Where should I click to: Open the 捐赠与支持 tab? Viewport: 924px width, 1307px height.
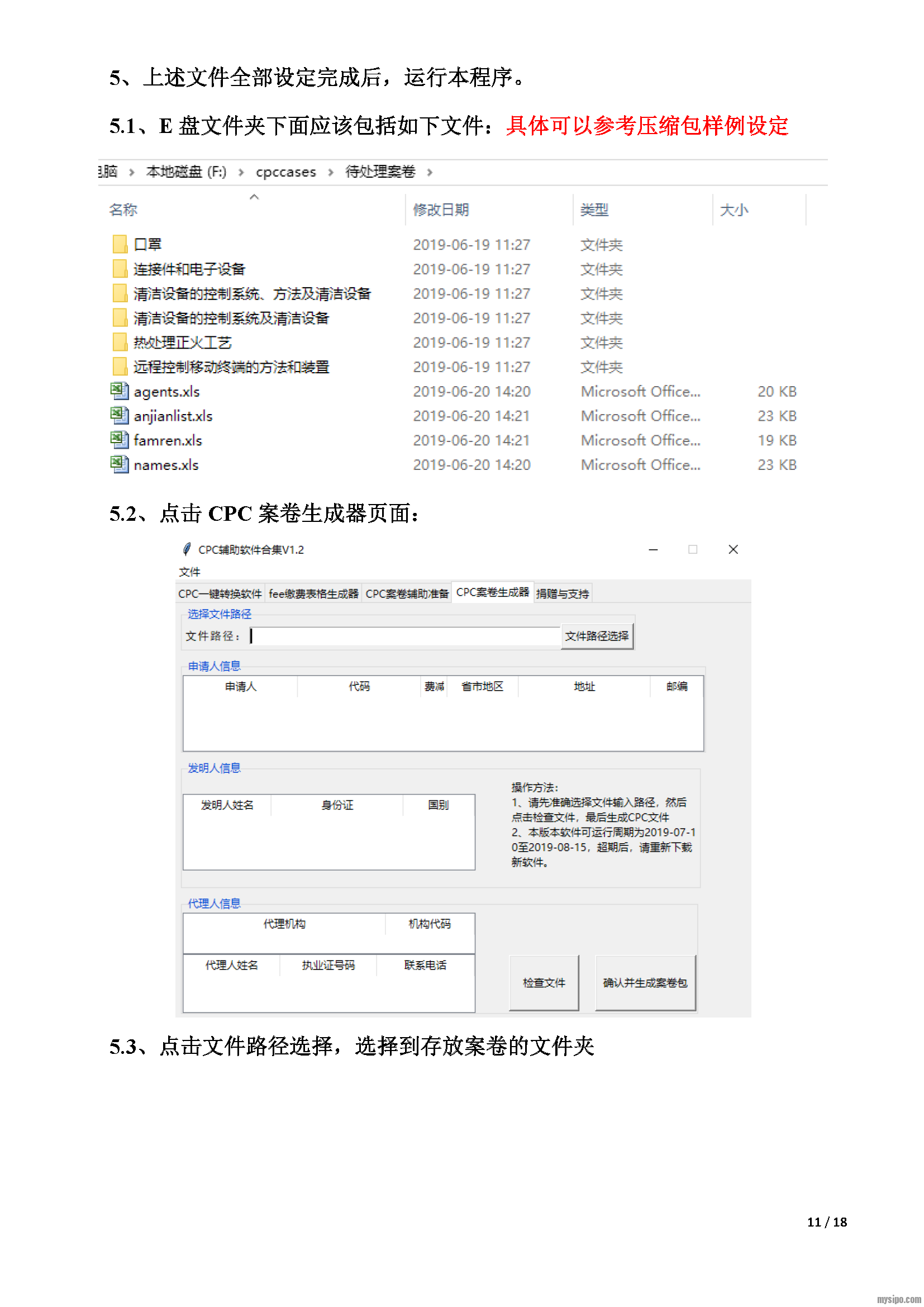(x=562, y=594)
